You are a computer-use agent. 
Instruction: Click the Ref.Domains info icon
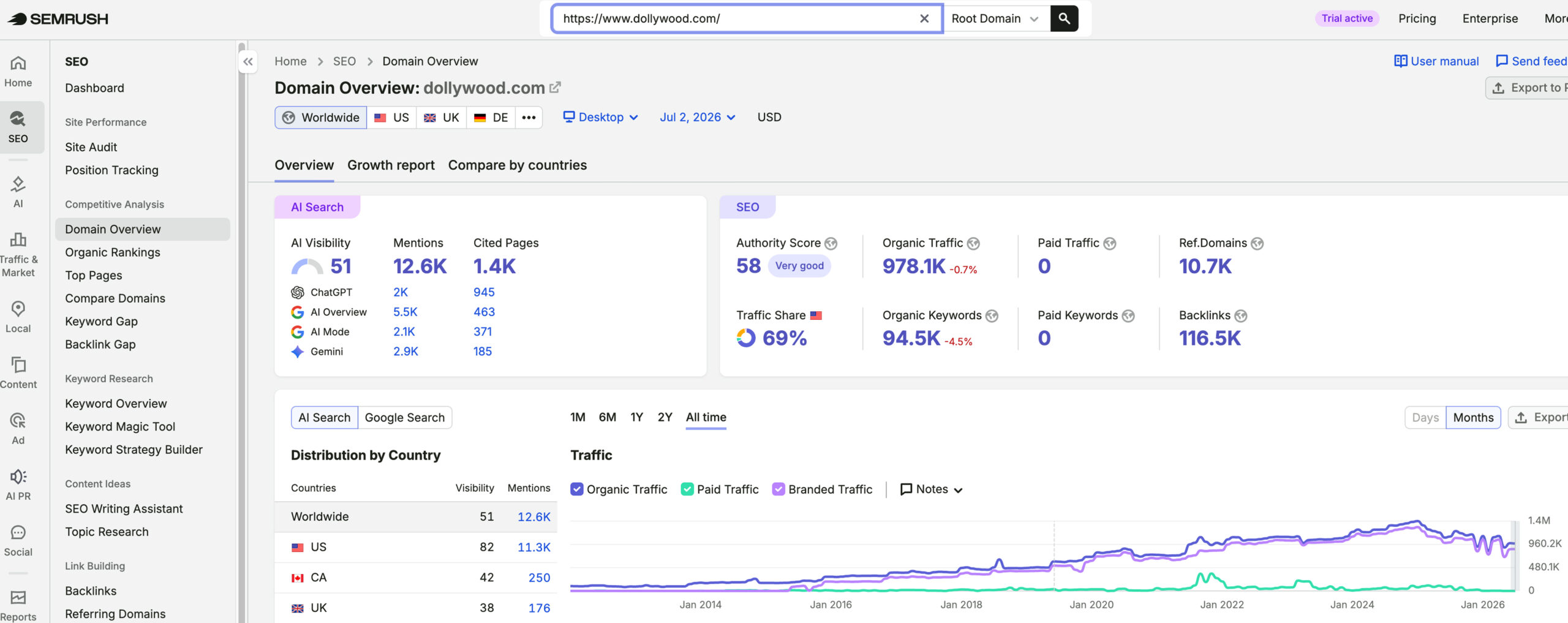pyautogui.click(x=1257, y=244)
